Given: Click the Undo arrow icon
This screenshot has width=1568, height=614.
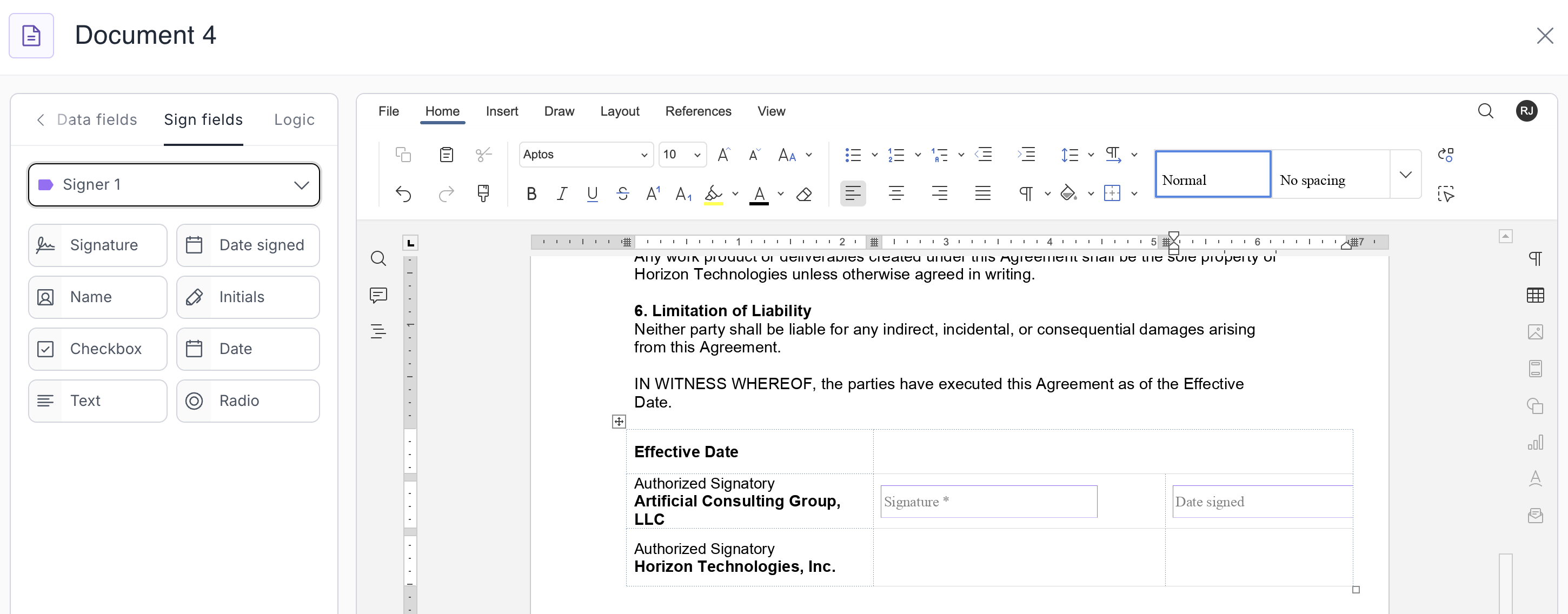Looking at the screenshot, I should [x=403, y=193].
